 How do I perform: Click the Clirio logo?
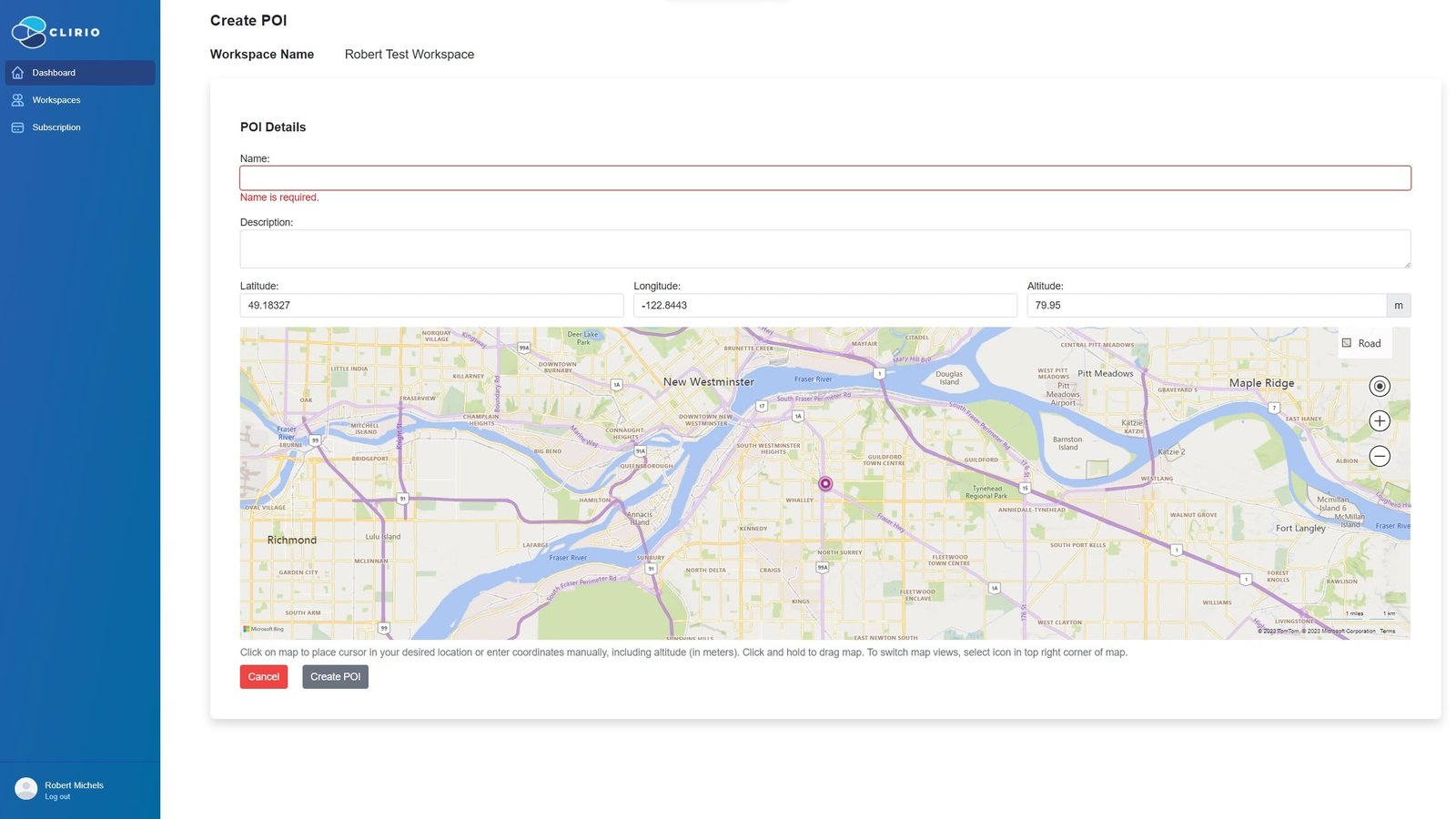(56, 32)
